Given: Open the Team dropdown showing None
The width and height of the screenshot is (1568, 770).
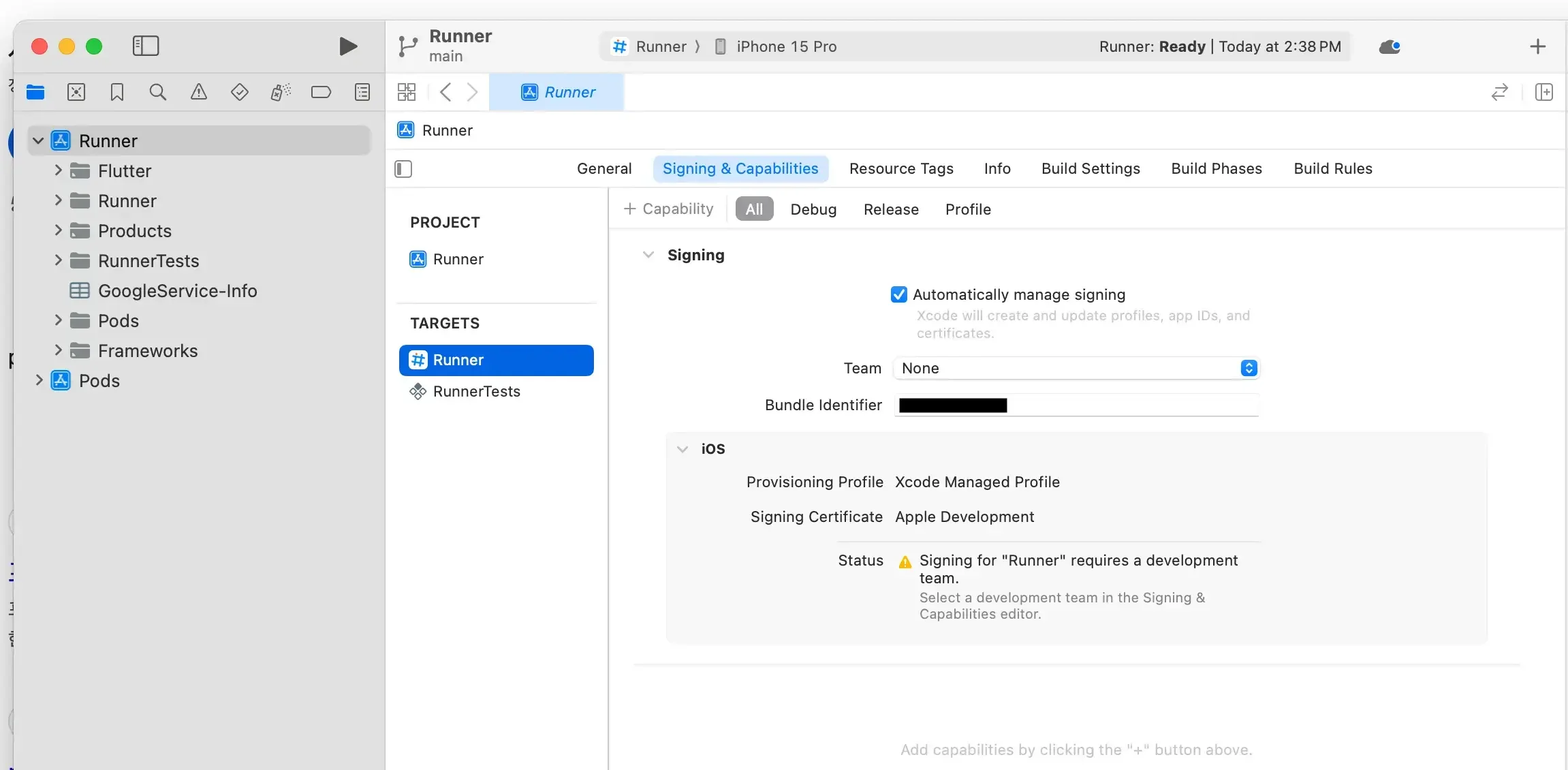Looking at the screenshot, I should coord(1076,368).
